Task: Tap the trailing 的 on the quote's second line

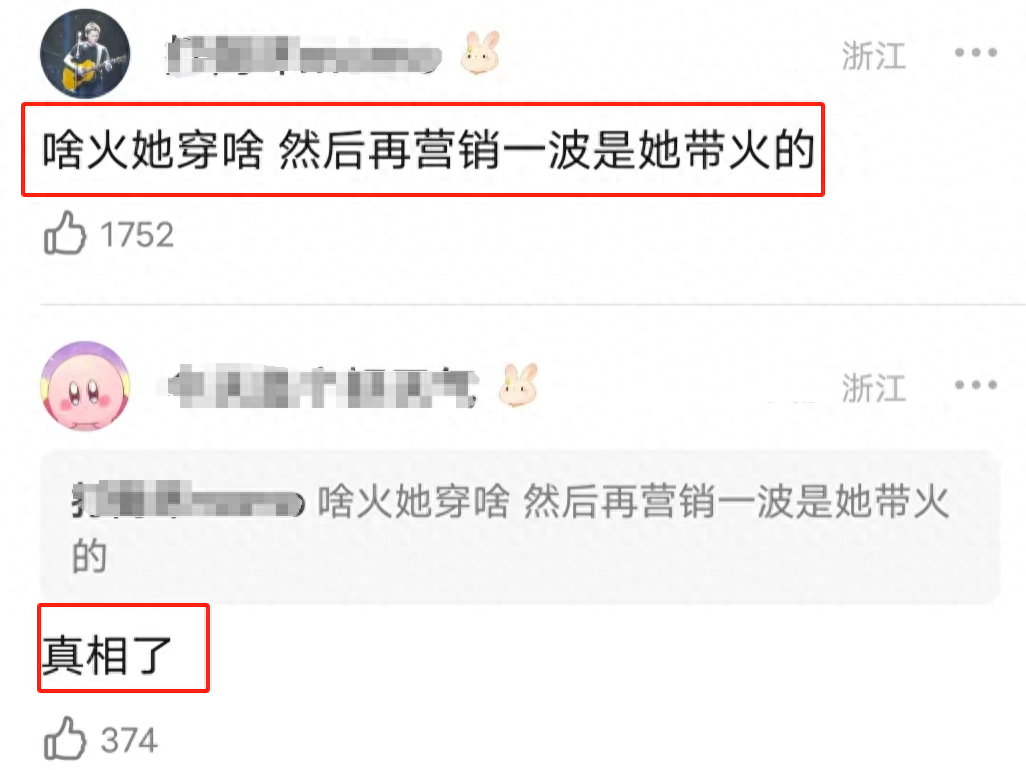Action: click(x=90, y=556)
